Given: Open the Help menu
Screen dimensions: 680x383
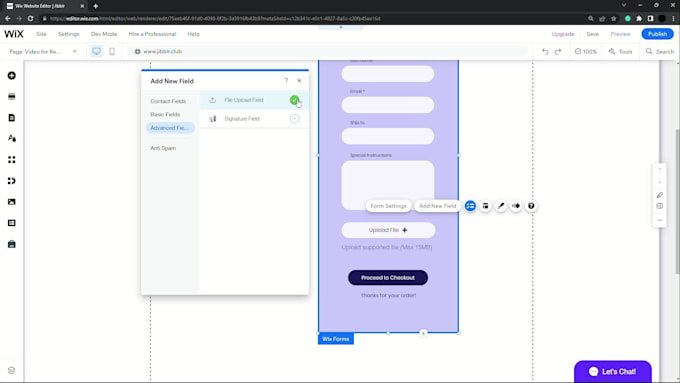Looking at the screenshot, I should pos(193,34).
